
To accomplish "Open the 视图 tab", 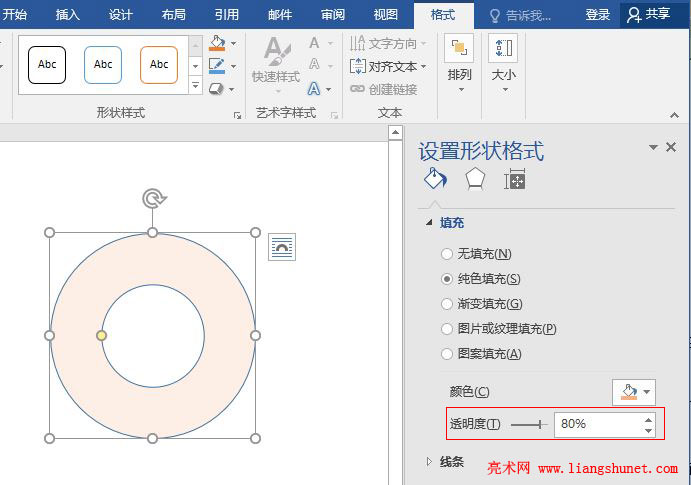I will click(386, 15).
